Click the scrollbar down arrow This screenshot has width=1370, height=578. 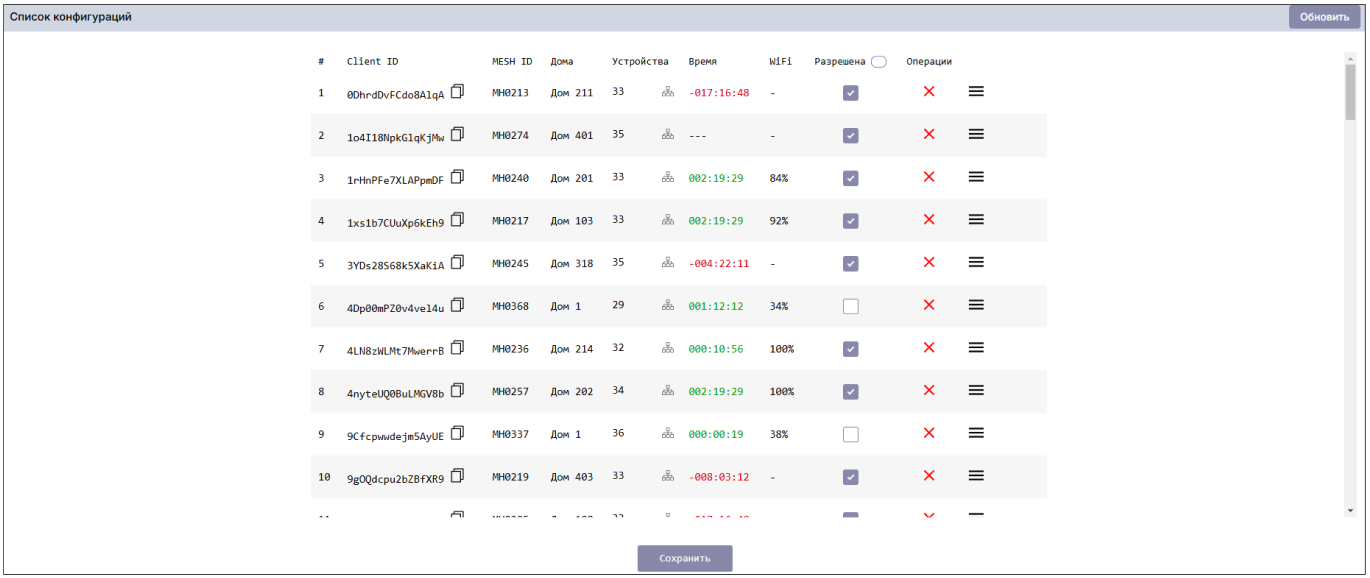click(1350, 510)
